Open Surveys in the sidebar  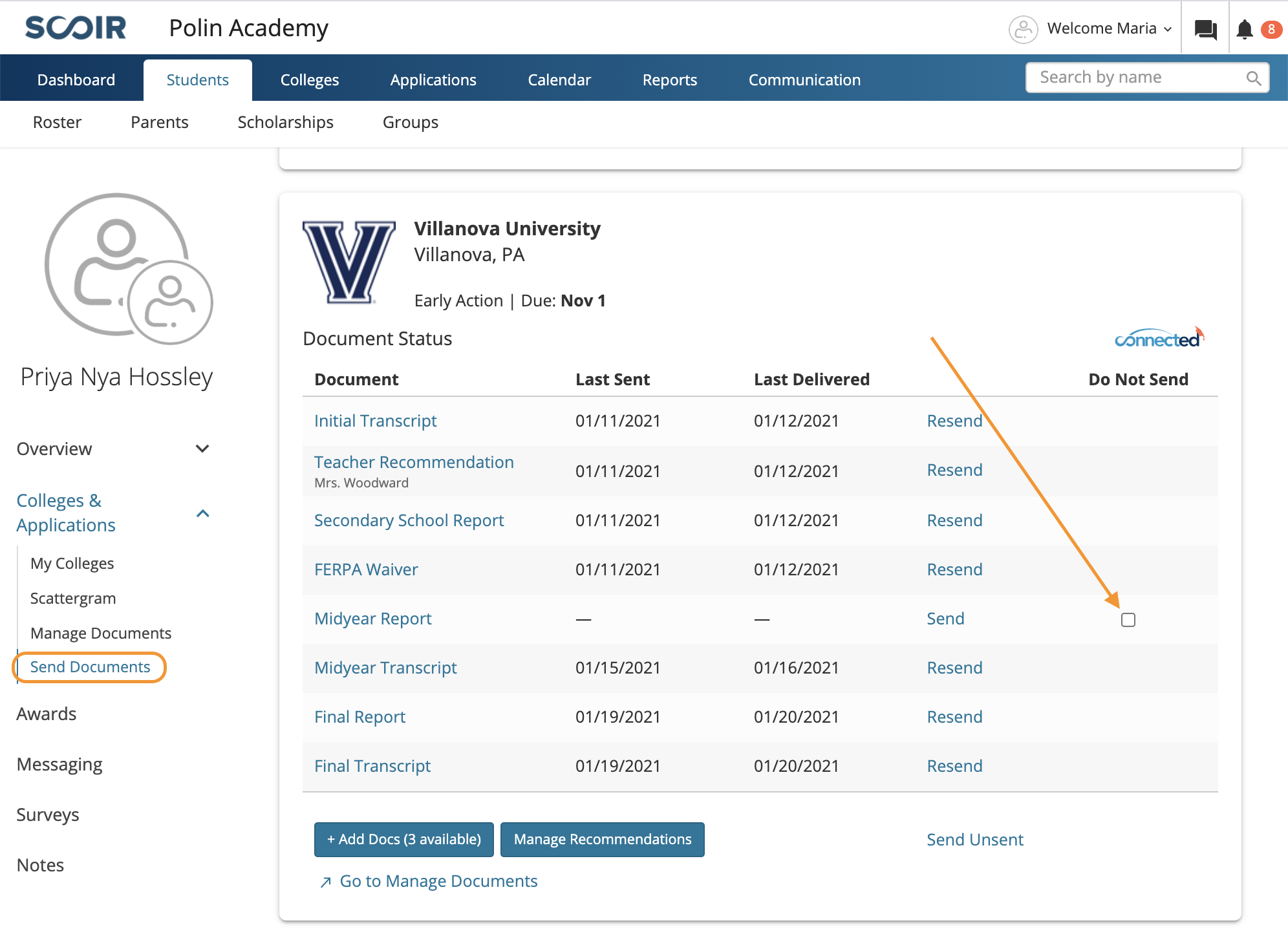click(48, 814)
